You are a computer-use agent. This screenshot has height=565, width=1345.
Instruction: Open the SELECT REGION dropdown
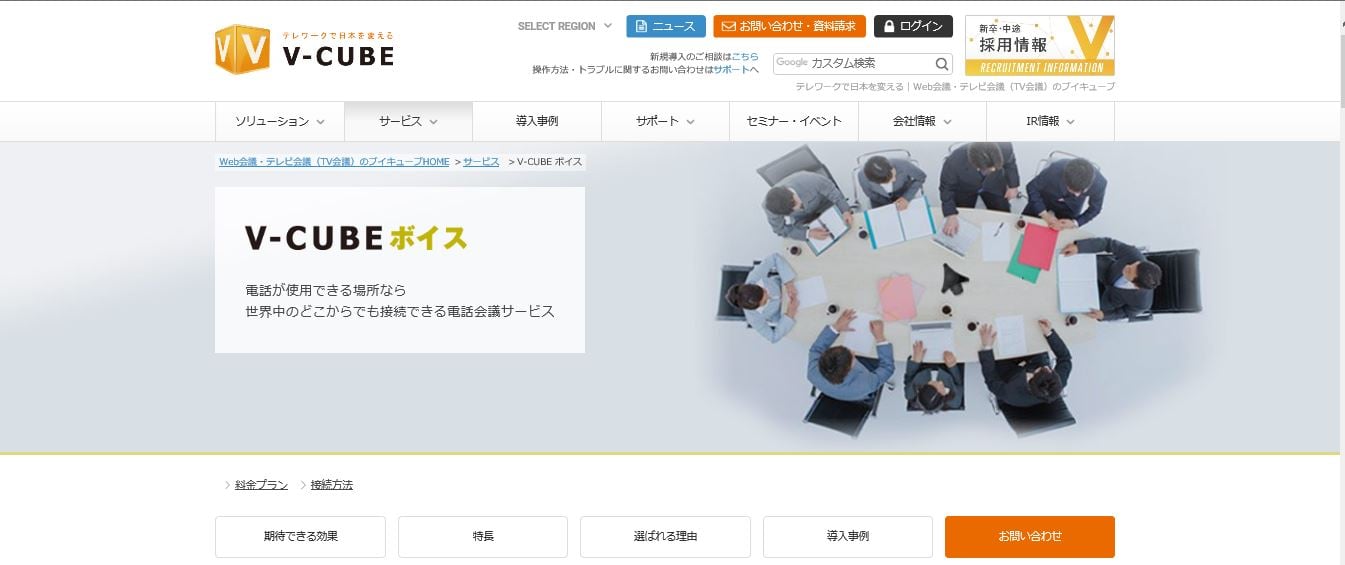[565, 26]
